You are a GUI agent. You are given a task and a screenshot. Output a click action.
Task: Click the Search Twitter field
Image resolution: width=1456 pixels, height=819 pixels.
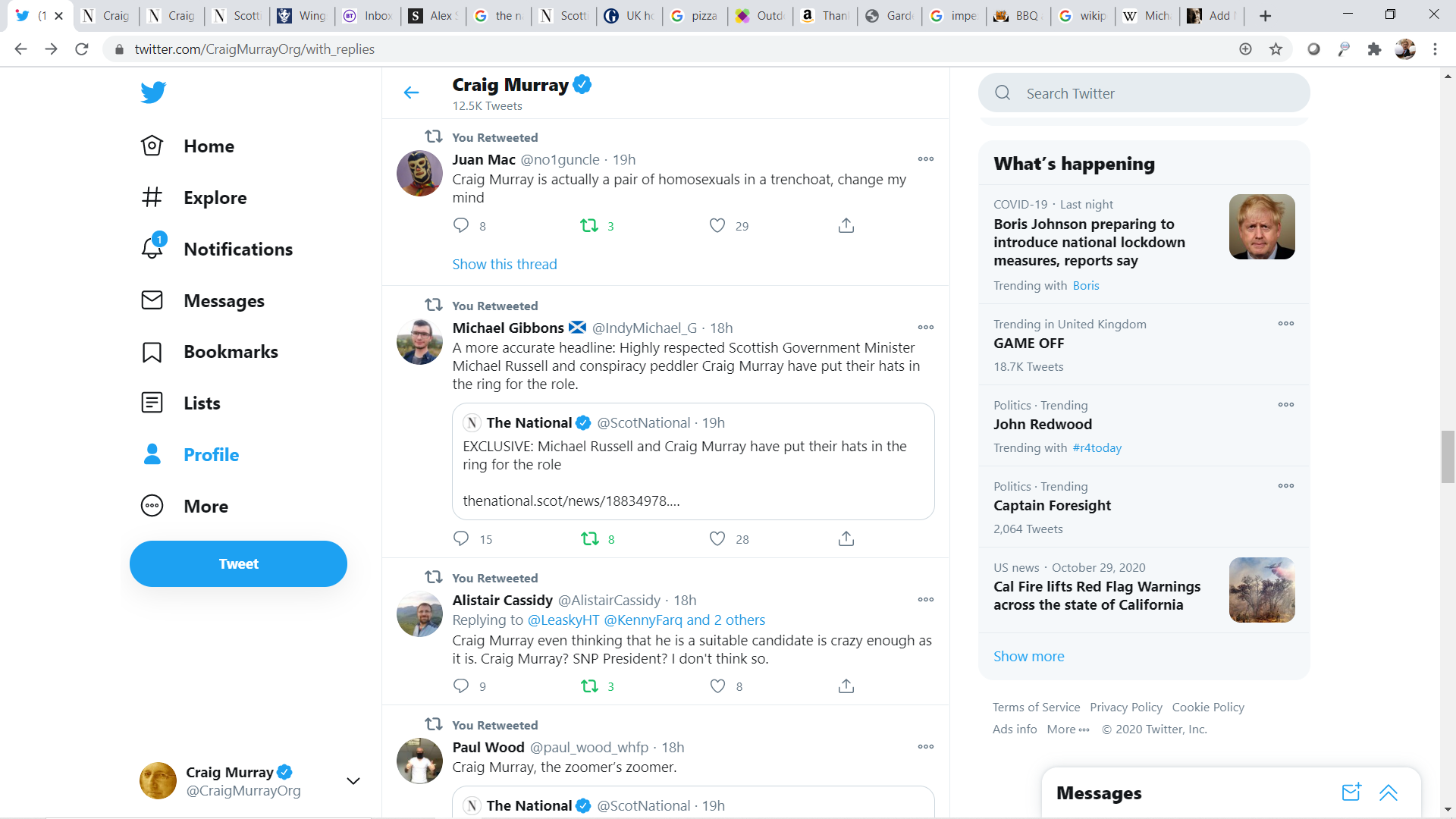click(x=1144, y=93)
